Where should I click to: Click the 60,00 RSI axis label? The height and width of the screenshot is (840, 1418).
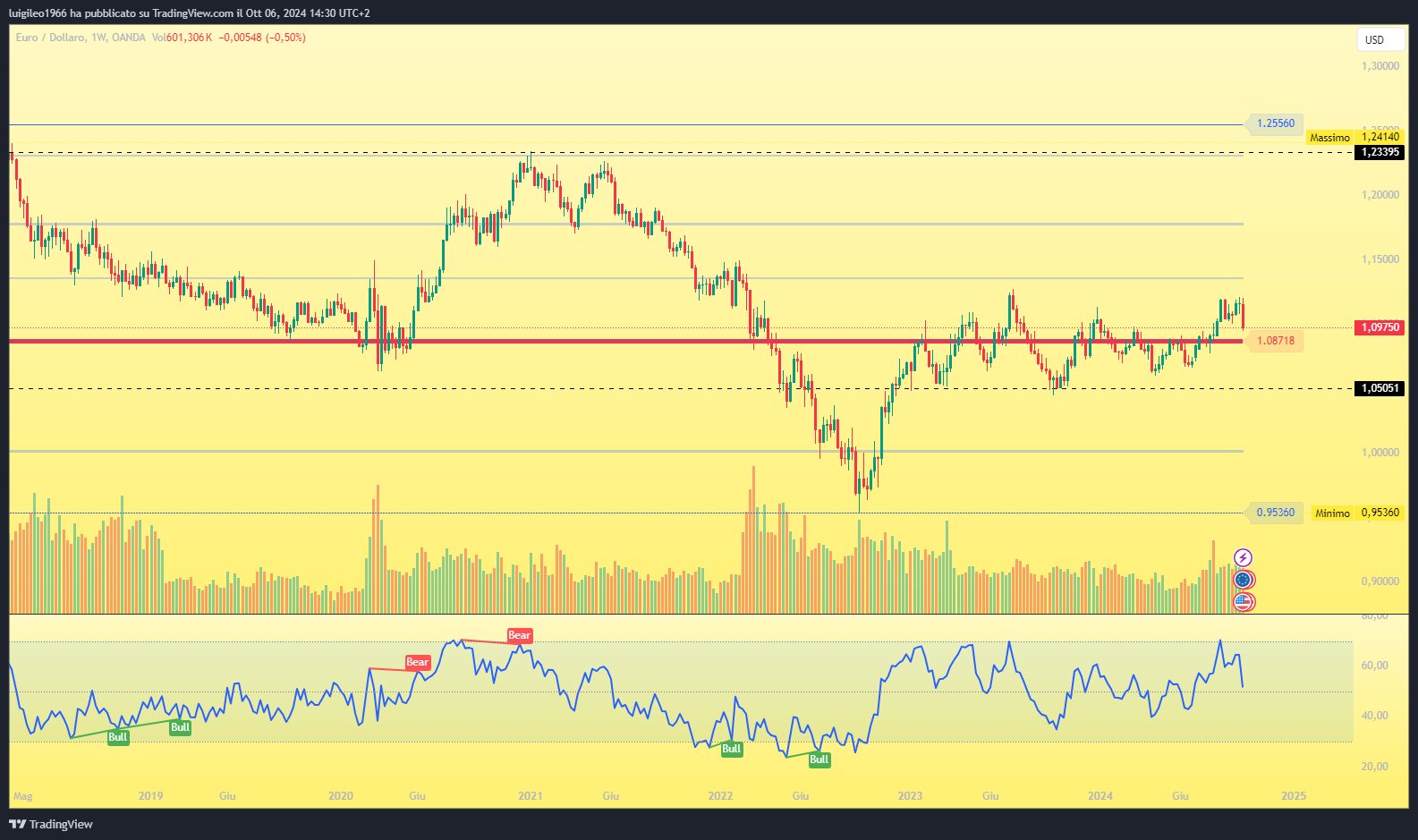(x=1375, y=666)
